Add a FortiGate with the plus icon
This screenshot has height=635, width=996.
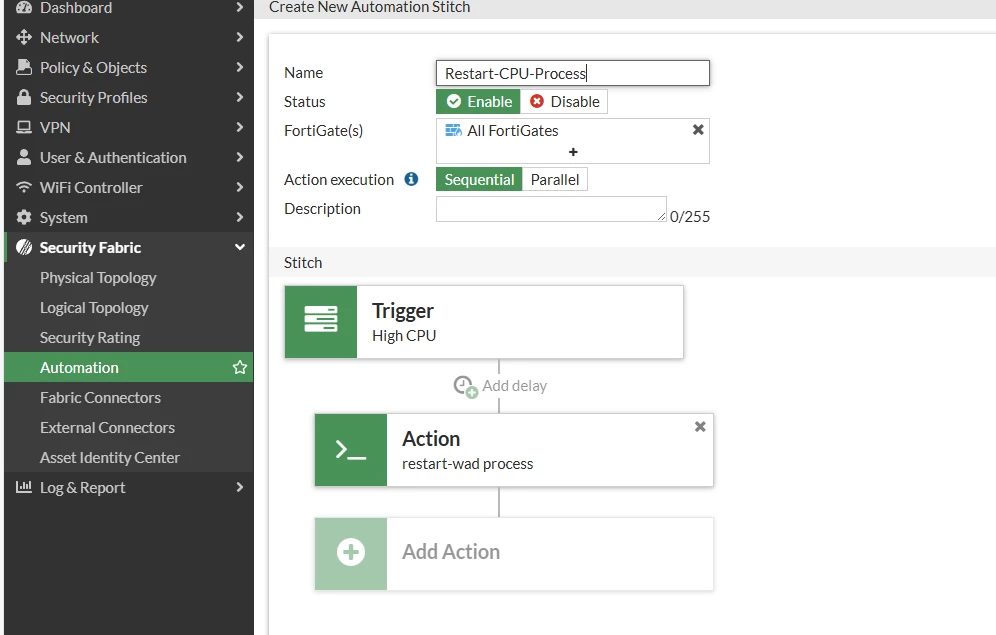coord(573,152)
